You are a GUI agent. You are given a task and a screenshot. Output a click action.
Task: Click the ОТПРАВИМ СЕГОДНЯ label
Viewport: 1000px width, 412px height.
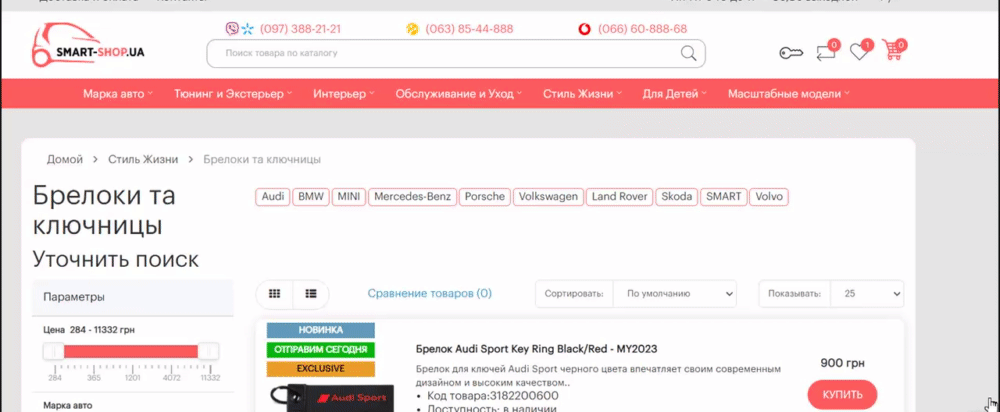point(321,349)
